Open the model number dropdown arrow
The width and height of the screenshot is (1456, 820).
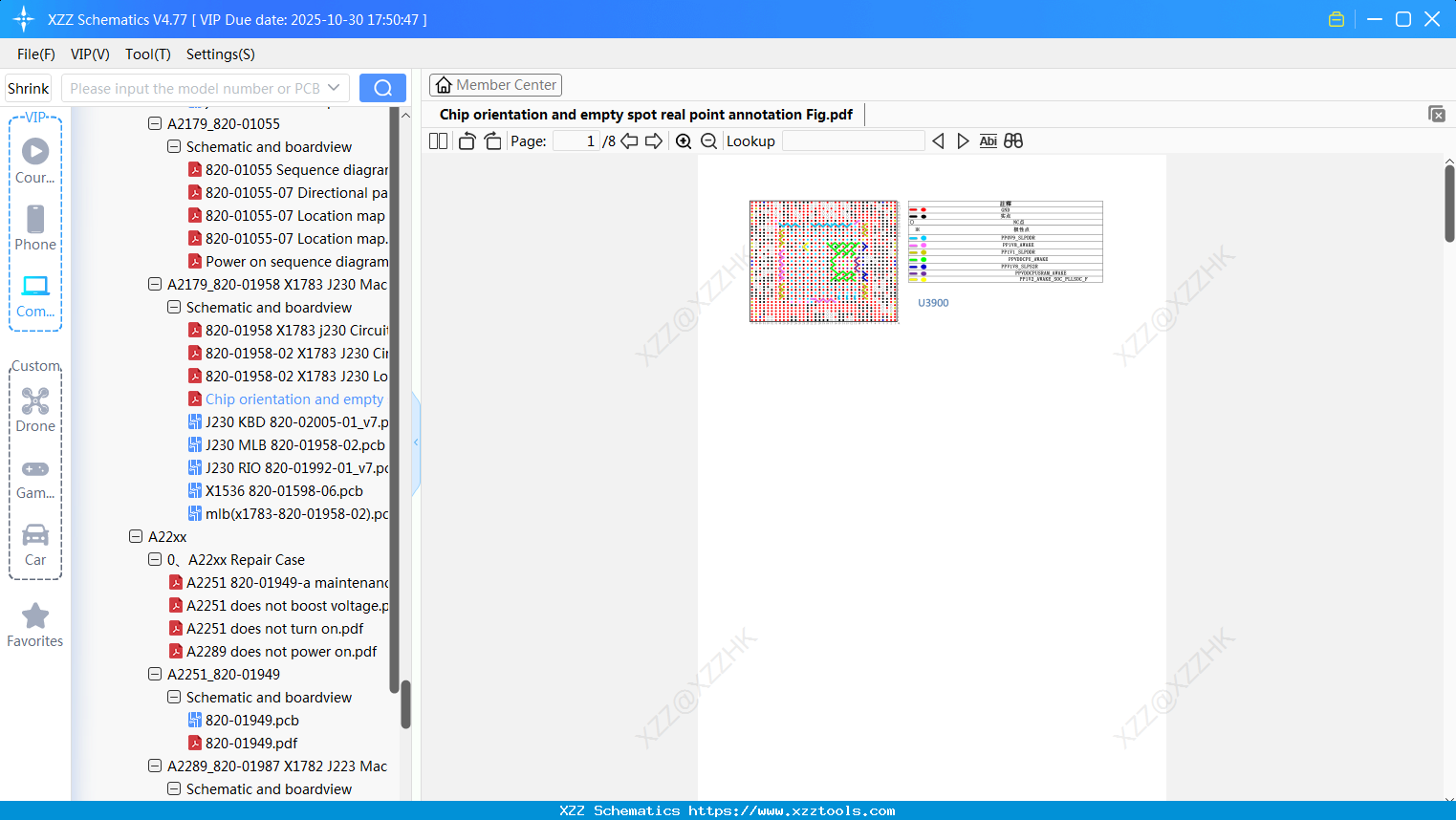(334, 88)
